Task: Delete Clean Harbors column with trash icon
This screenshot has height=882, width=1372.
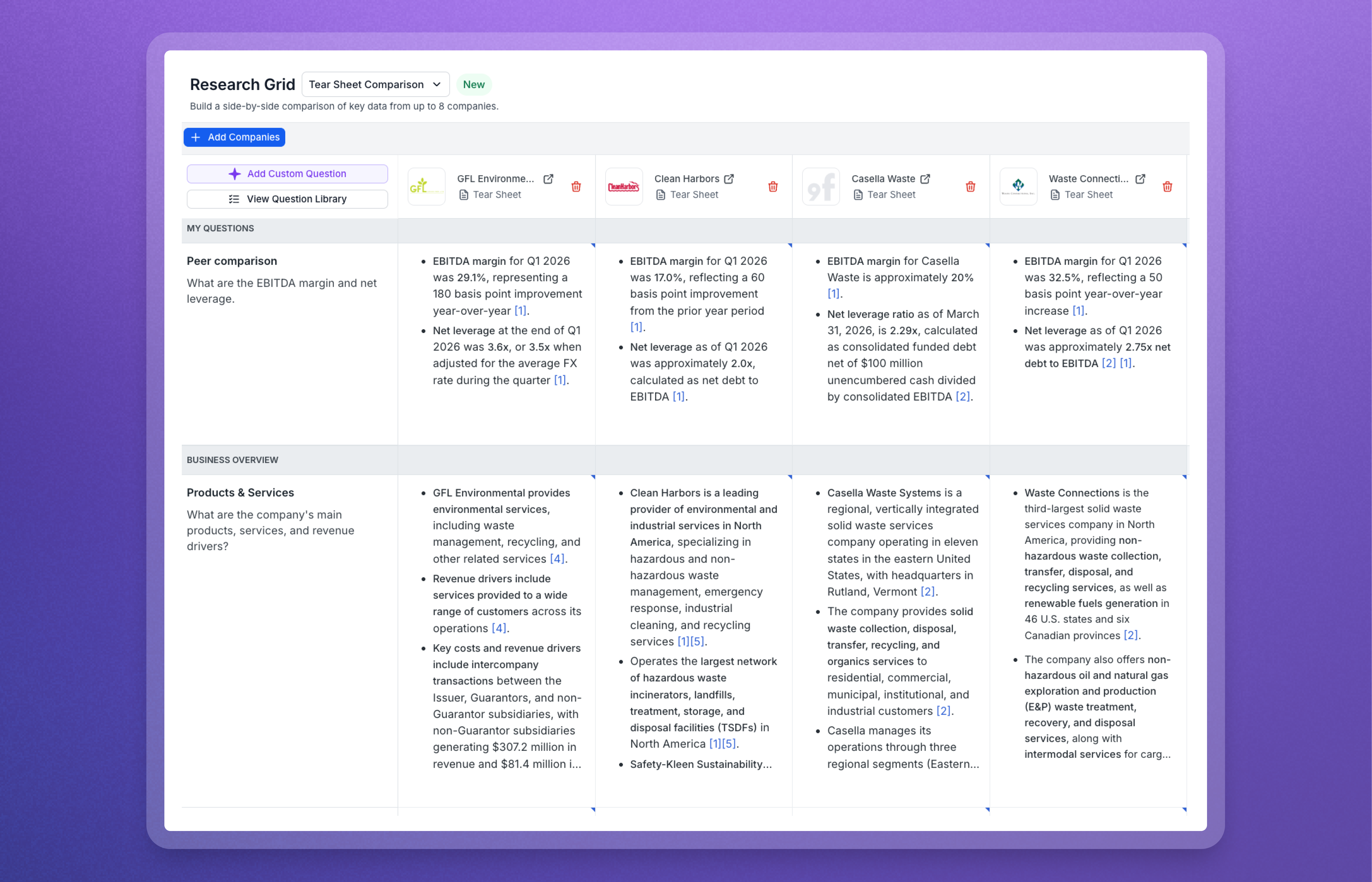Action: (773, 187)
